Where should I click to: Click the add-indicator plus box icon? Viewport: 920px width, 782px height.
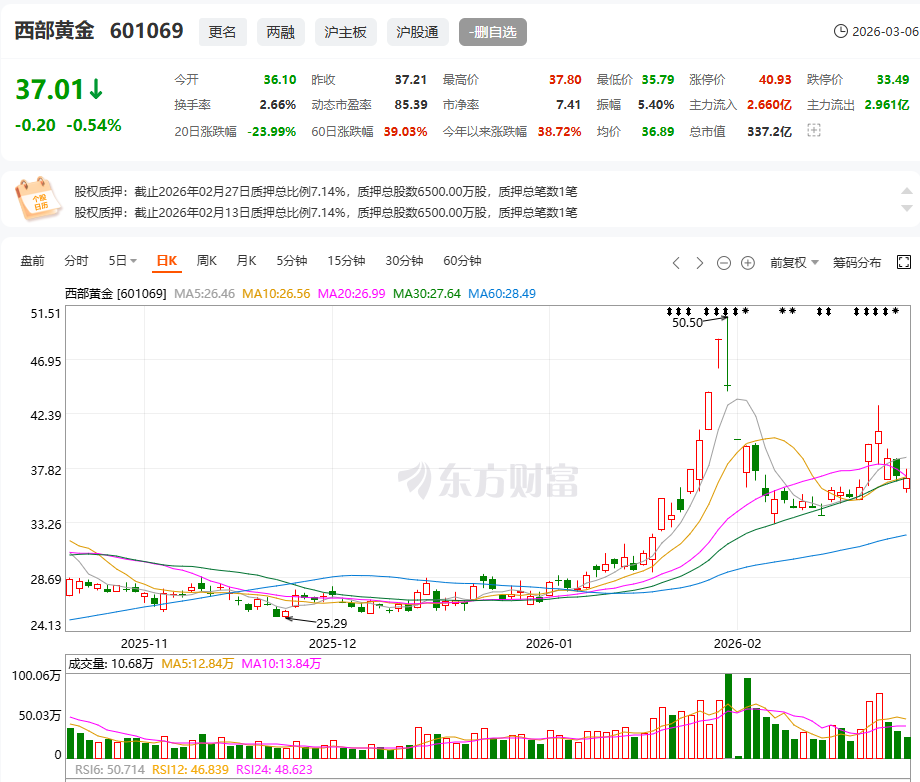click(813, 131)
